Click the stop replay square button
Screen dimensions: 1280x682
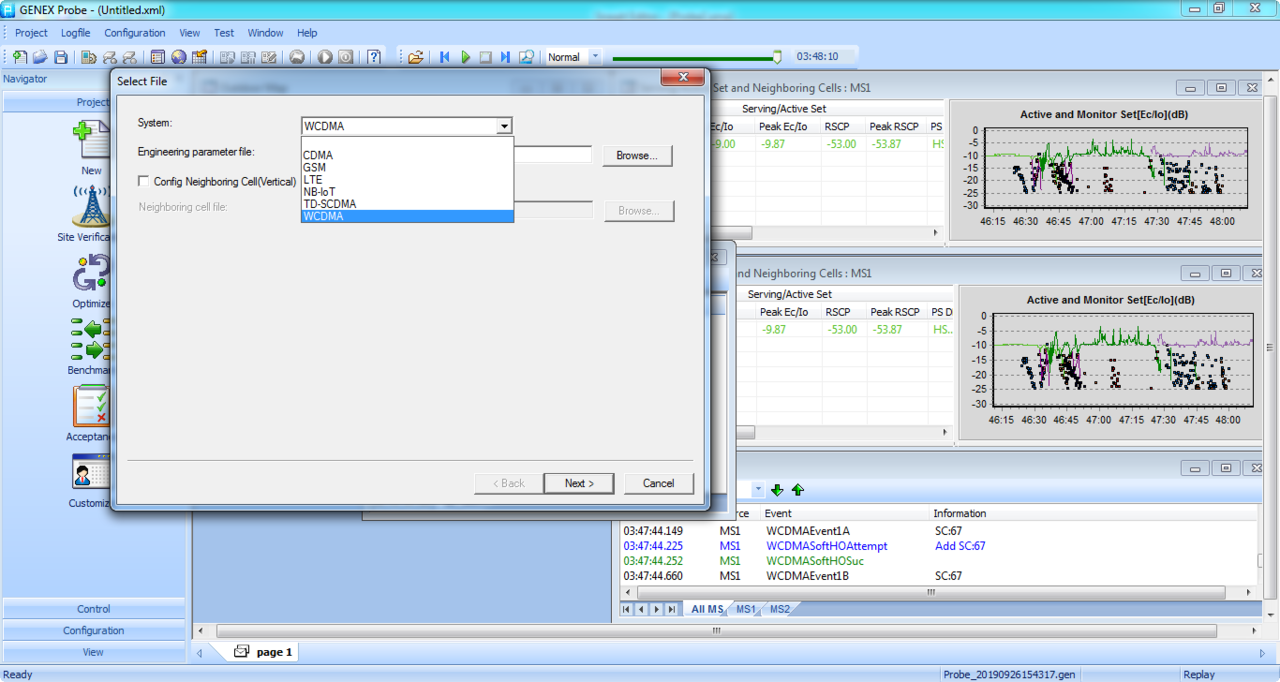485,57
